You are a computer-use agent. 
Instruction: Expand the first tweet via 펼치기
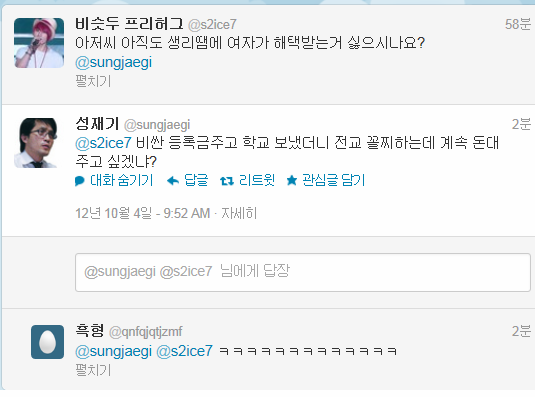pyautogui.click(x=93, y=81)
